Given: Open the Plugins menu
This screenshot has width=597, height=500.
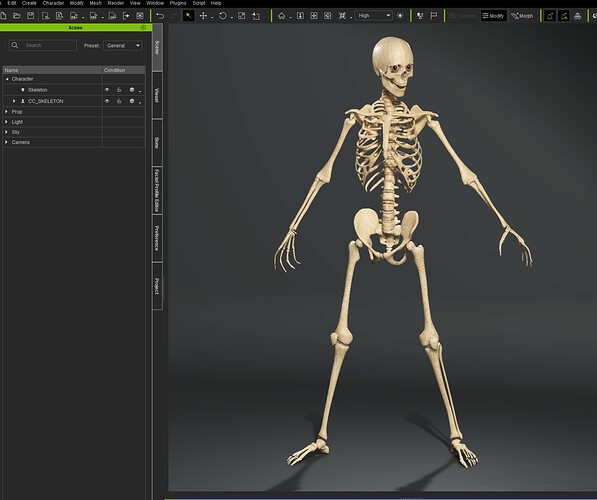Looking at the screenshot, I should [178, 3].
